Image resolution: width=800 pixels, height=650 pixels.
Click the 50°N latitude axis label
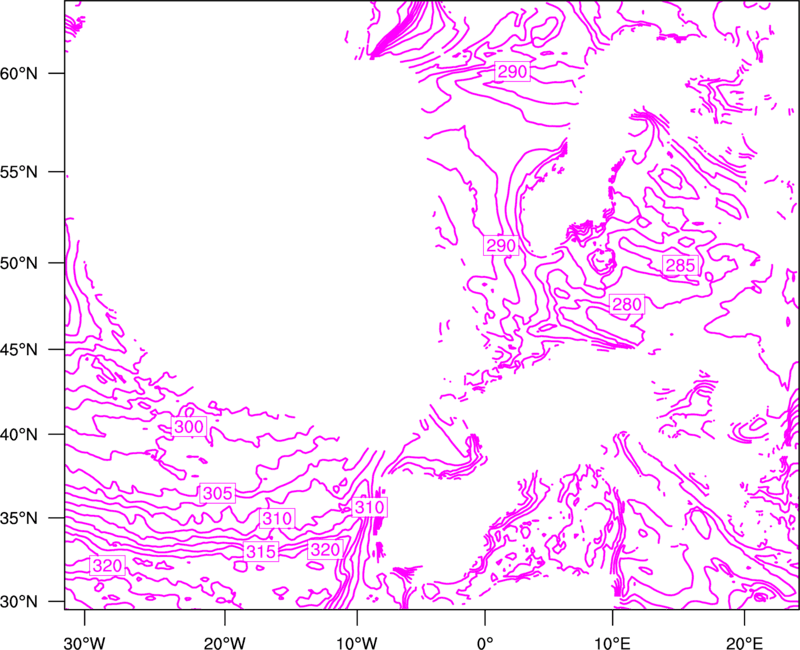[x=19, y=263]
